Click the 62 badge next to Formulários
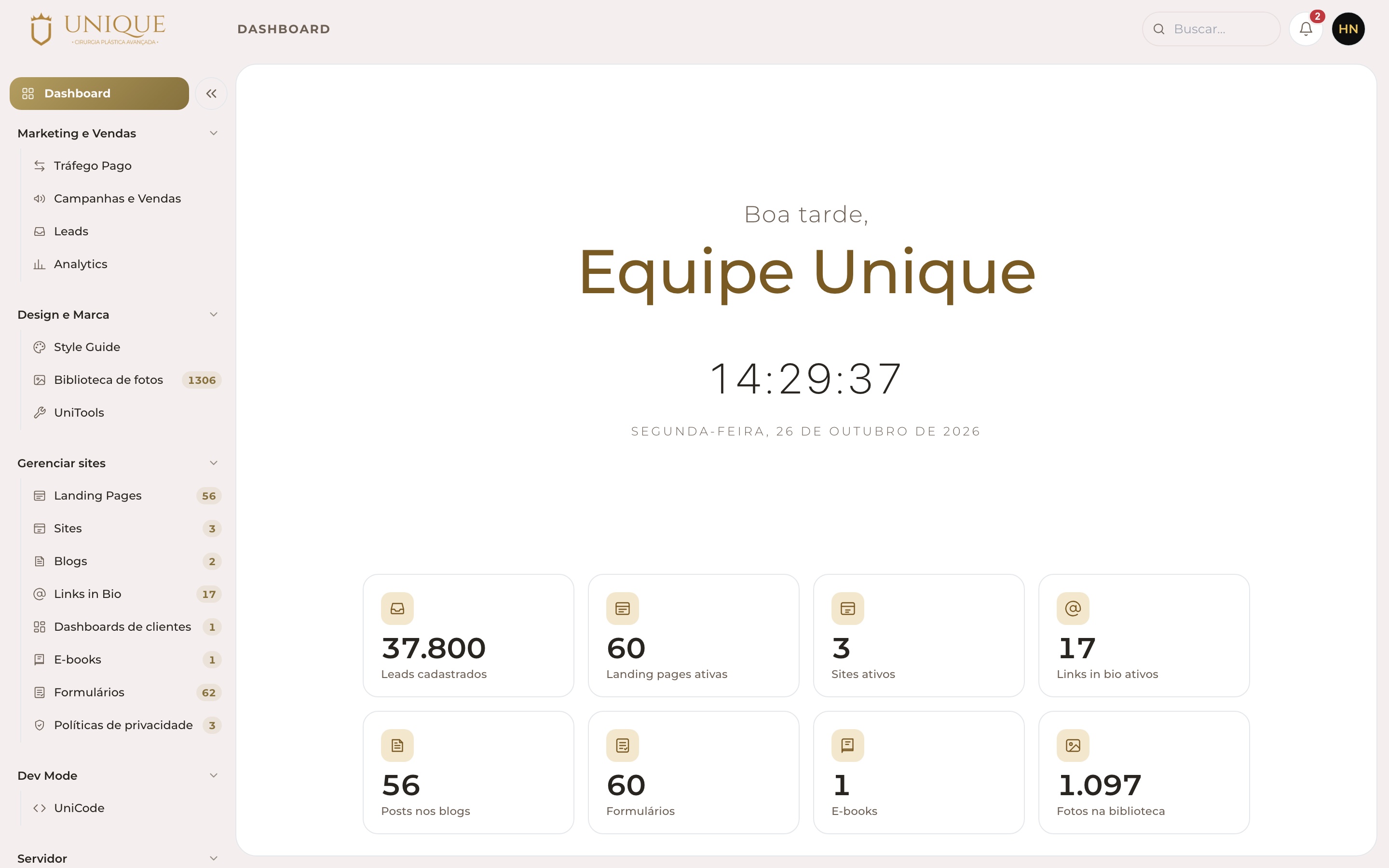Screen dimensions: 1389x868 [209, 693]
